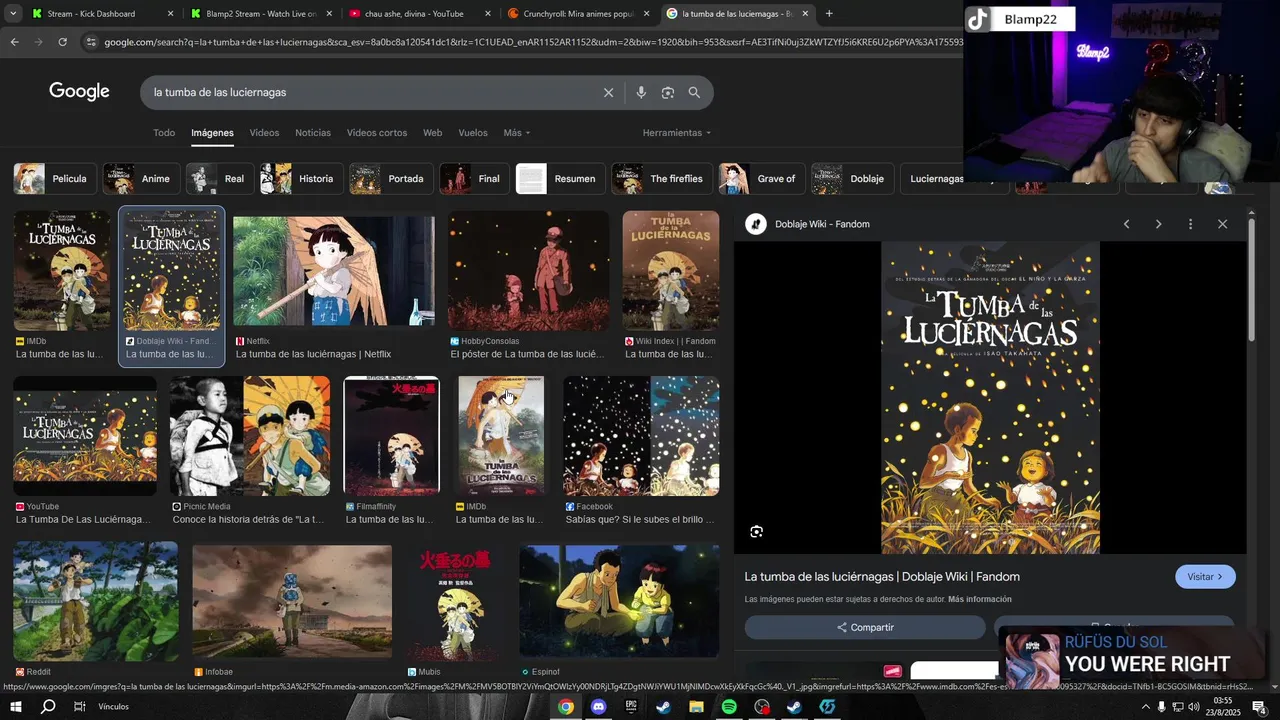Filter images by Portada chip
Image resolution: width=1280 pixels, height=720 pixels.
point(392,179)
